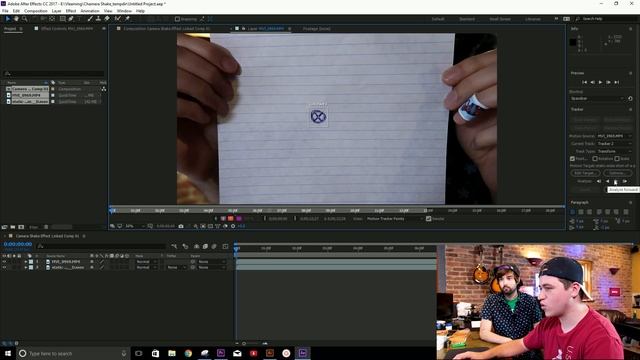Open the Spacebar shortcut dropdown in Preview
640x360 pixels.
pyautogui.click(x=597, y=98)
